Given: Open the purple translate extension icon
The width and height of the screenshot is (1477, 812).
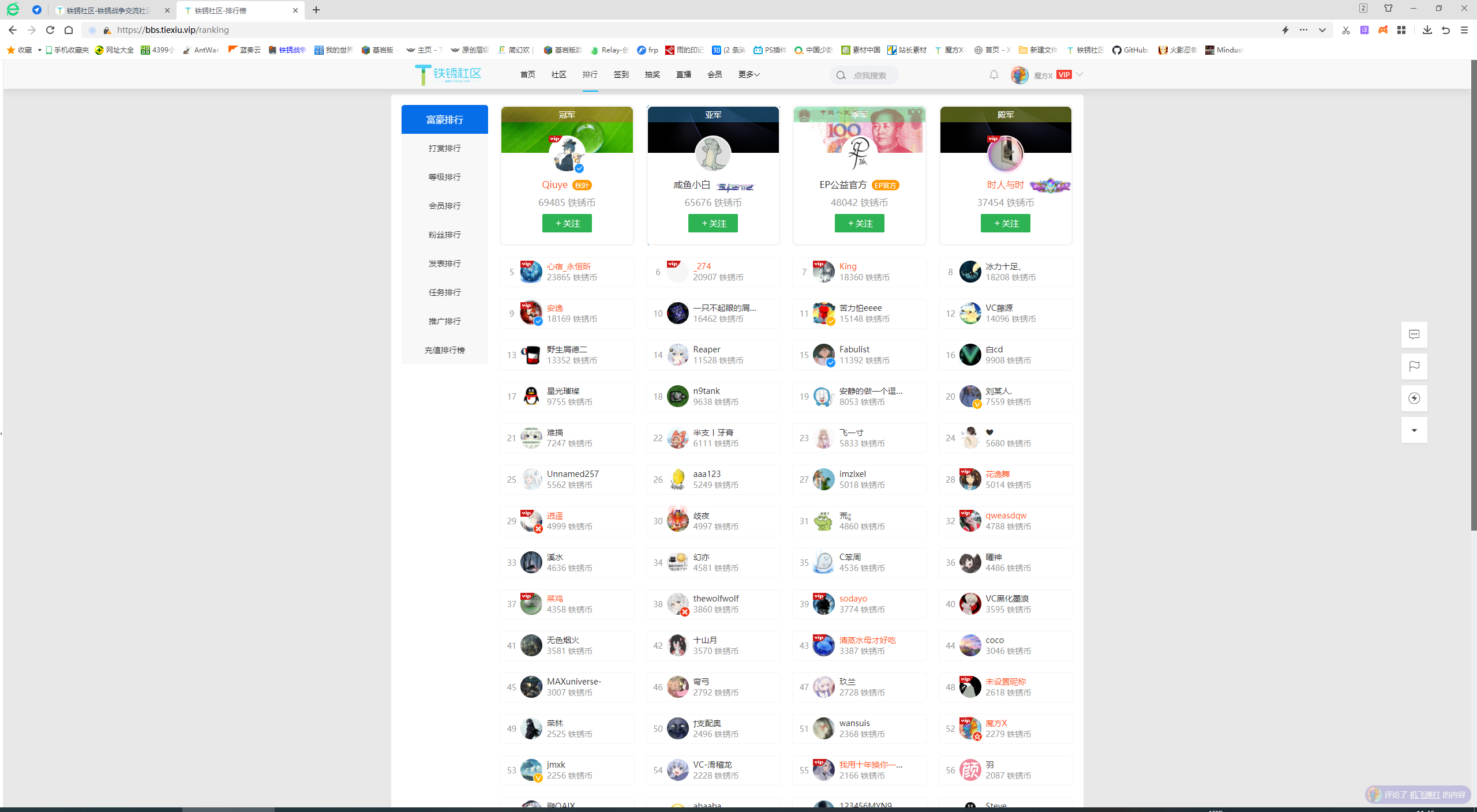Looking at the screenshot, I should coord(1364,30).
